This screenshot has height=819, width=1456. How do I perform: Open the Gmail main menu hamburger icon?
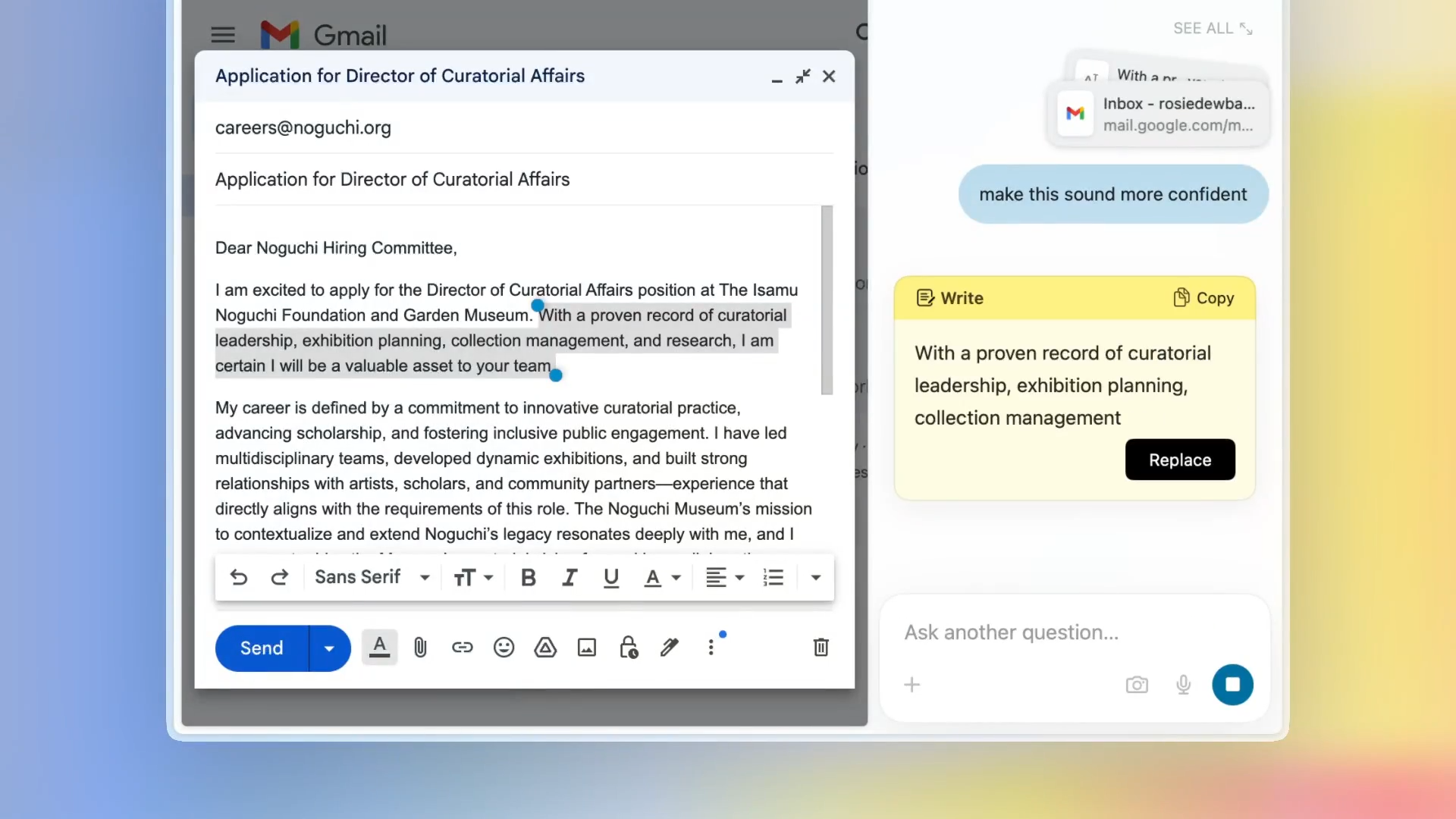pyautogui.click(x=223, y=35)
